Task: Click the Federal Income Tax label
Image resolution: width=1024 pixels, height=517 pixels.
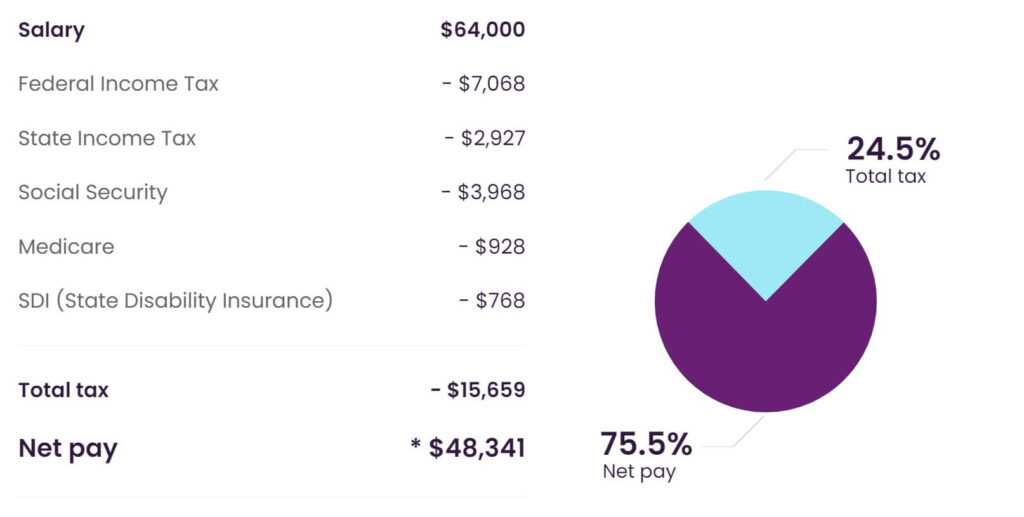Action: tap(118, 84)
